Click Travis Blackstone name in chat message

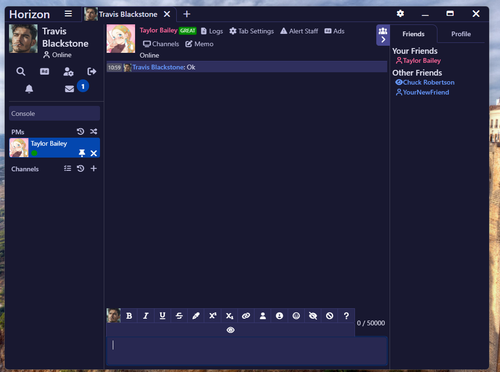point(158,67)
